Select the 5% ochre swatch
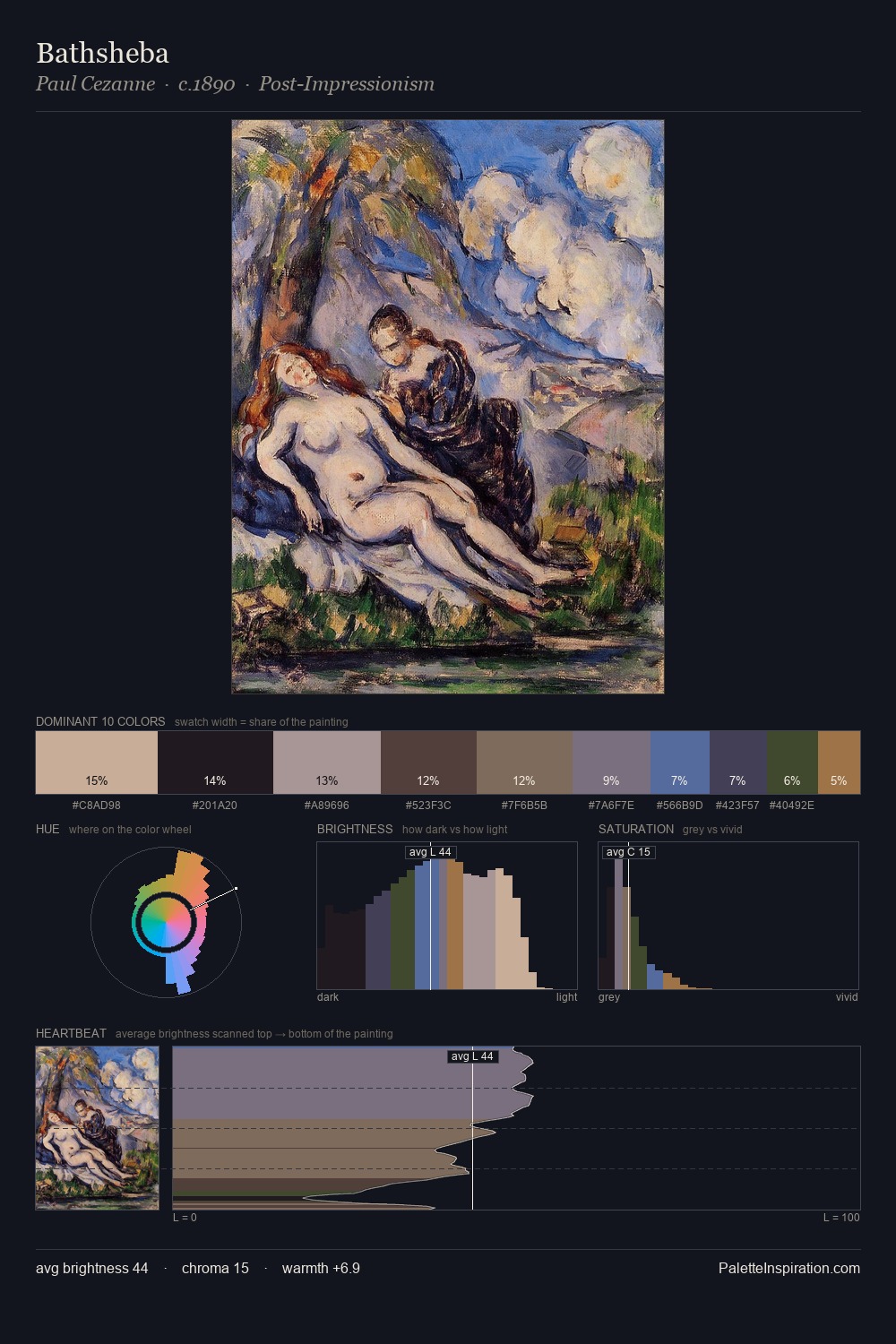896x1344 pixels. [x=839, y=762]
